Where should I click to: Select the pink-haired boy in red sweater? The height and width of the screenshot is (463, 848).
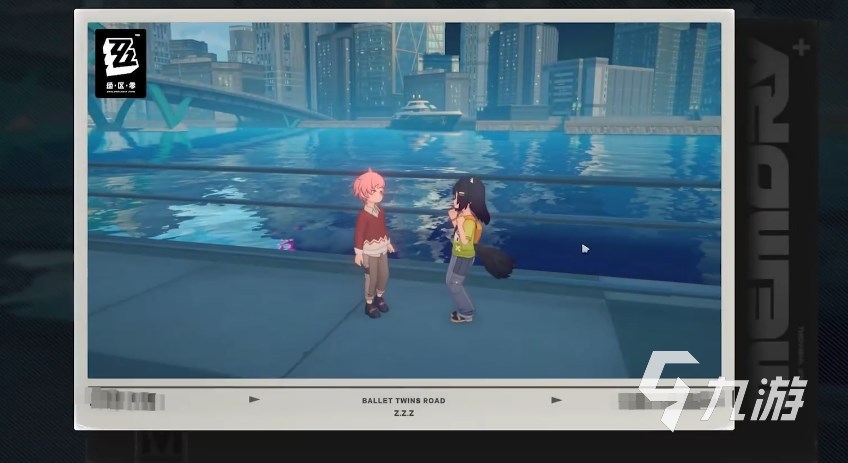373,244
